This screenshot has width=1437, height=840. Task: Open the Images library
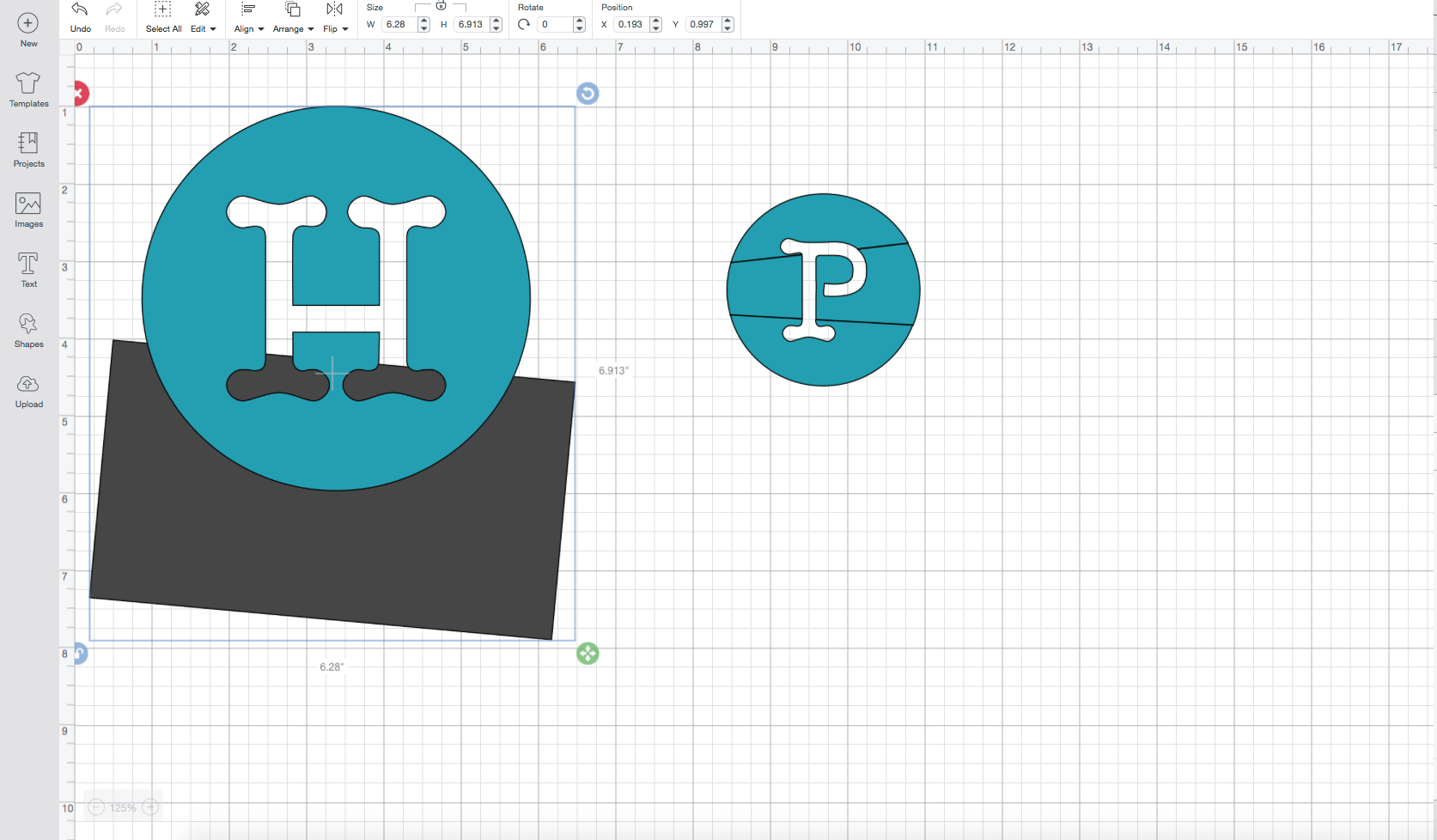(x=28, y=210)
